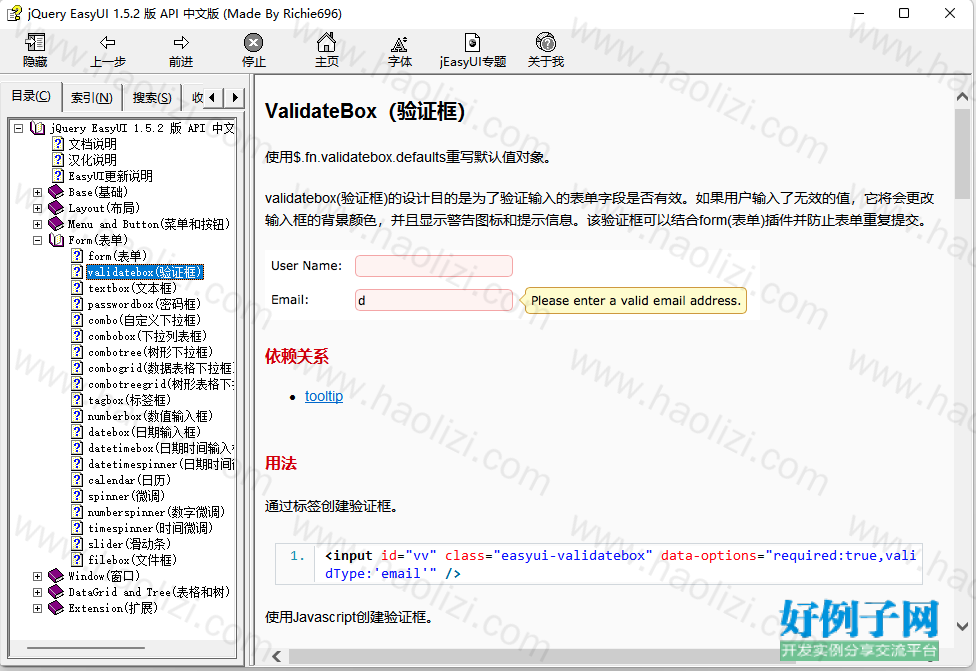Click the book icon beside Base(基础)
The height and width of the screenshot is (671, 976).
click(56, 192)
